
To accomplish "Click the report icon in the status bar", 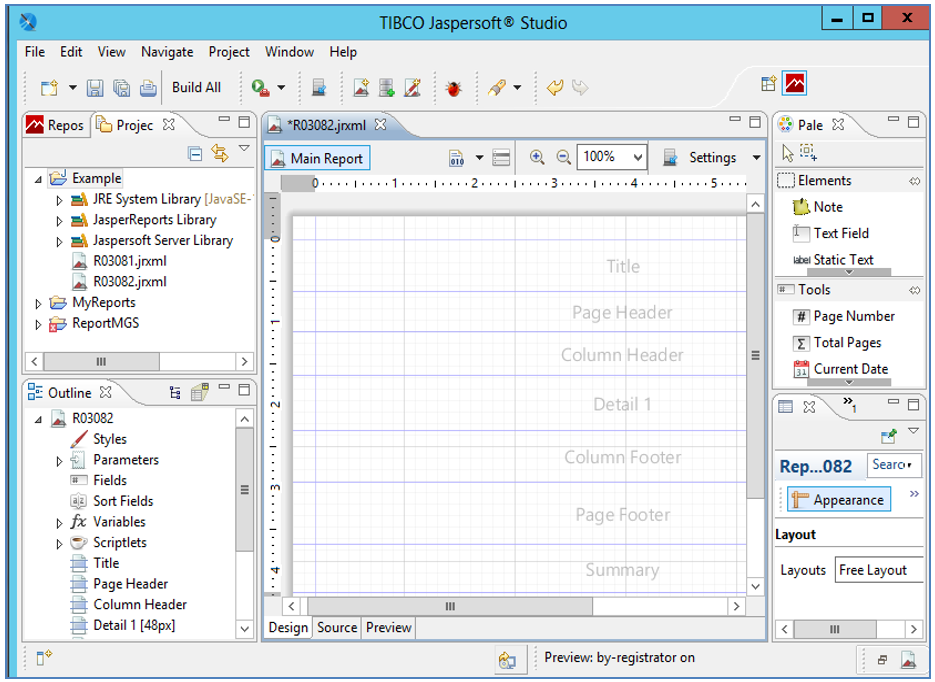I will click(x=908, y=659).
